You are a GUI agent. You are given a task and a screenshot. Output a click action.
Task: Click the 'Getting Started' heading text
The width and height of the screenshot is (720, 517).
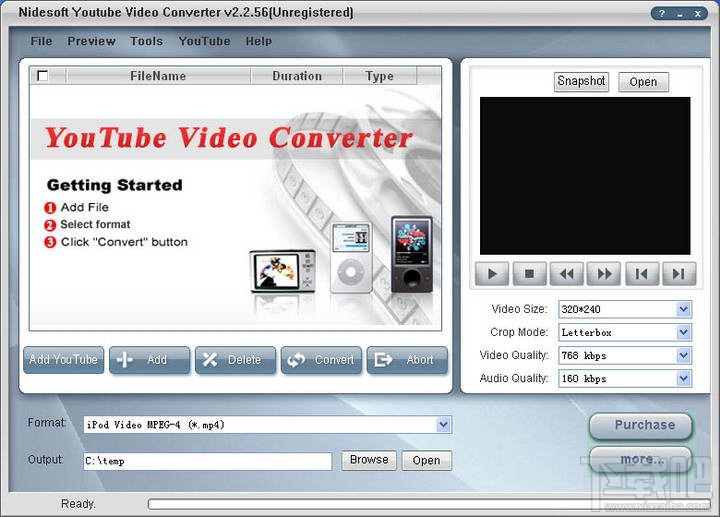(x=114, y=185)
